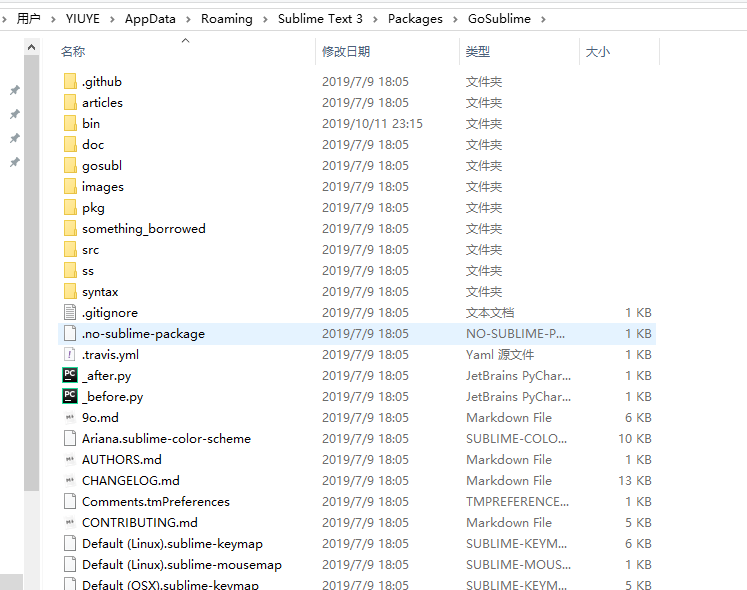The width and height of the screenshot is (747, 590).
Task: Navigate to YIUYE in the breadcrumb
Action: (83, 19)
